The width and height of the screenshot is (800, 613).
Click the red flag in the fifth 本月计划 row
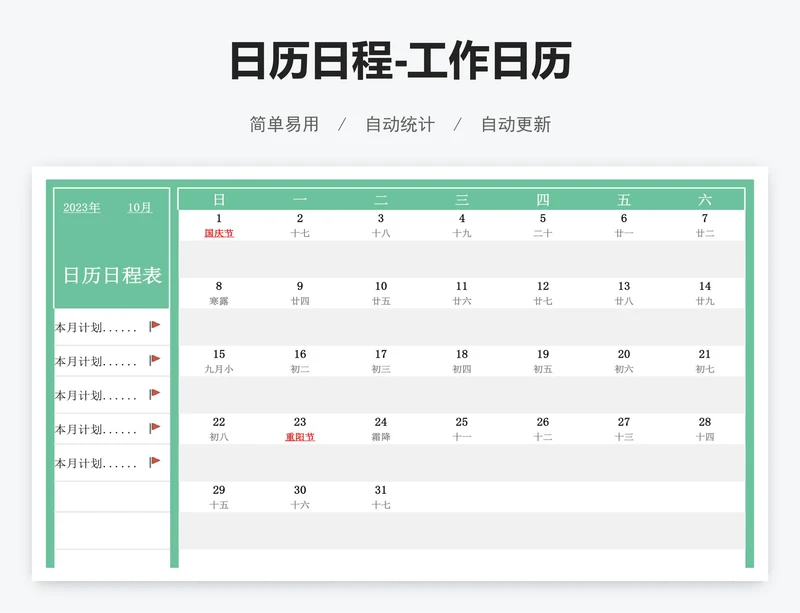pos(154,462)
